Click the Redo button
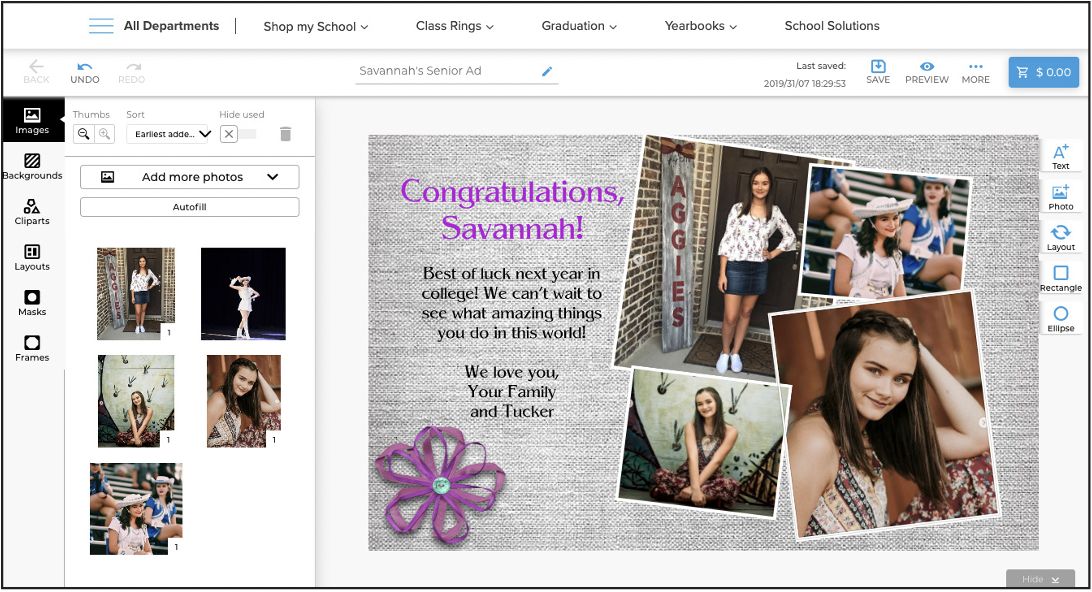Image resolution: width=1092 pixels, height=592 pixels. coord(132,72)
